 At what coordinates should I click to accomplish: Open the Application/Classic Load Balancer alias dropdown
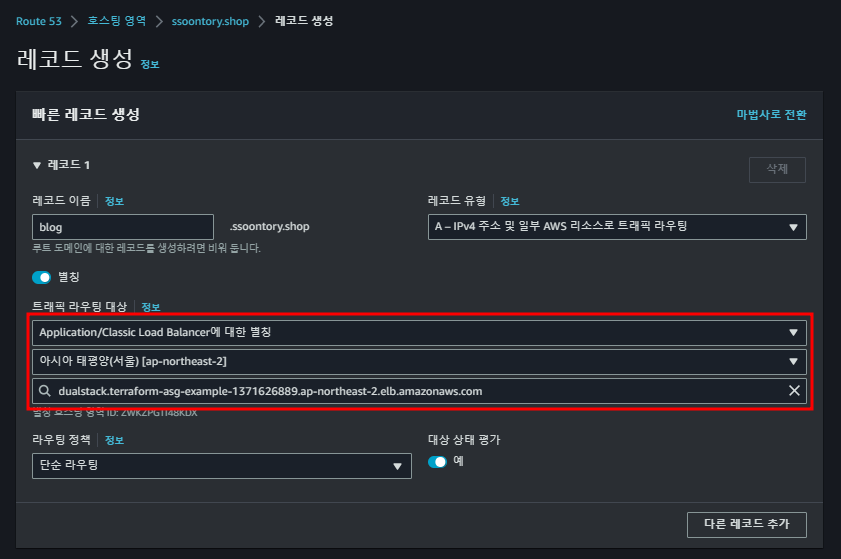419,333
